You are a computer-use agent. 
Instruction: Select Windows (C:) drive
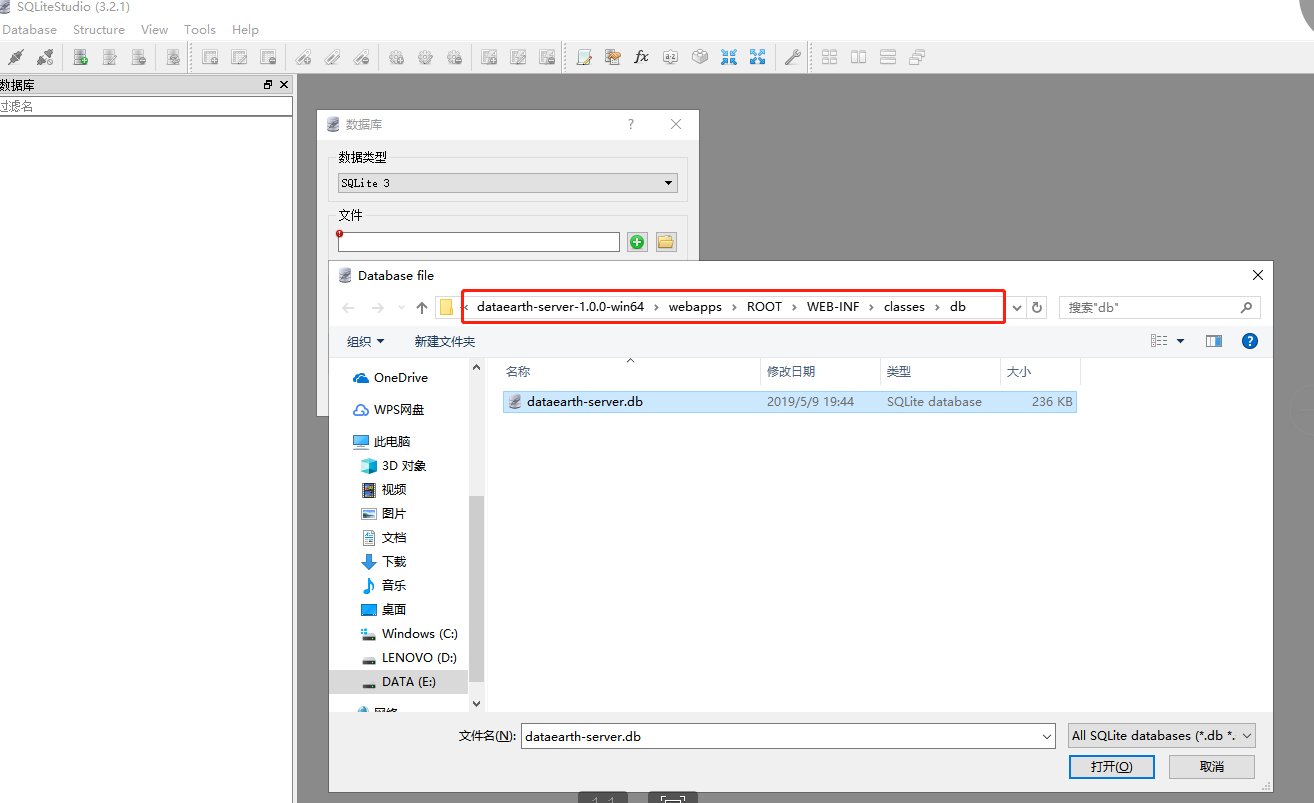(409, 634)
